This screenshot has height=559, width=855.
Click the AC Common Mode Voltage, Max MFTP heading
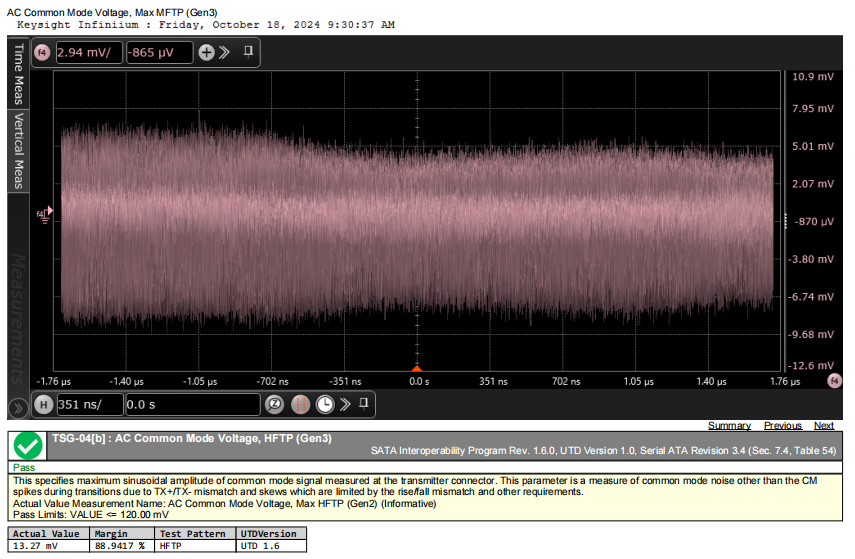coord(112,13)
